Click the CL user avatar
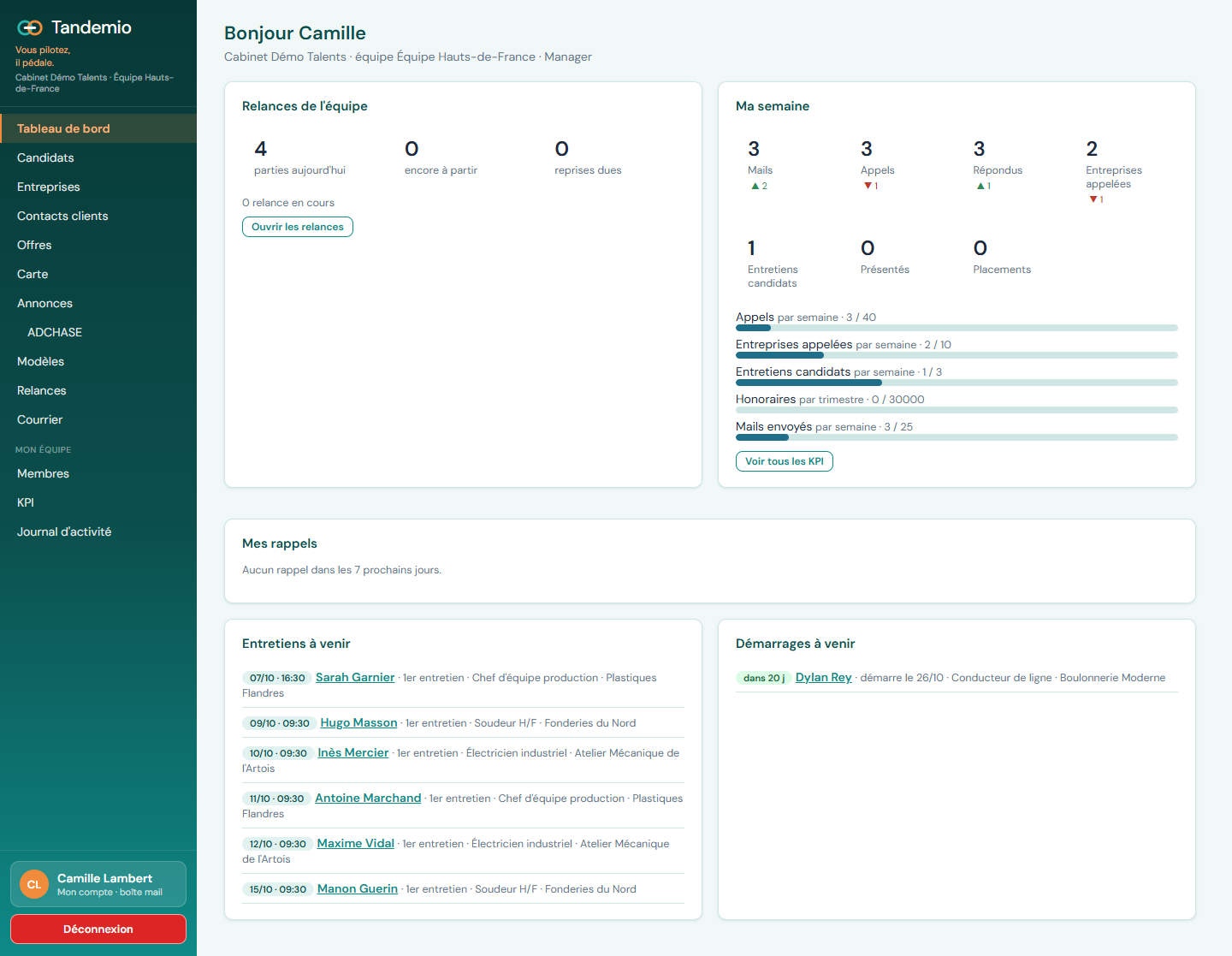Viewport: 1232px width, 956px height. pos(34,884)
